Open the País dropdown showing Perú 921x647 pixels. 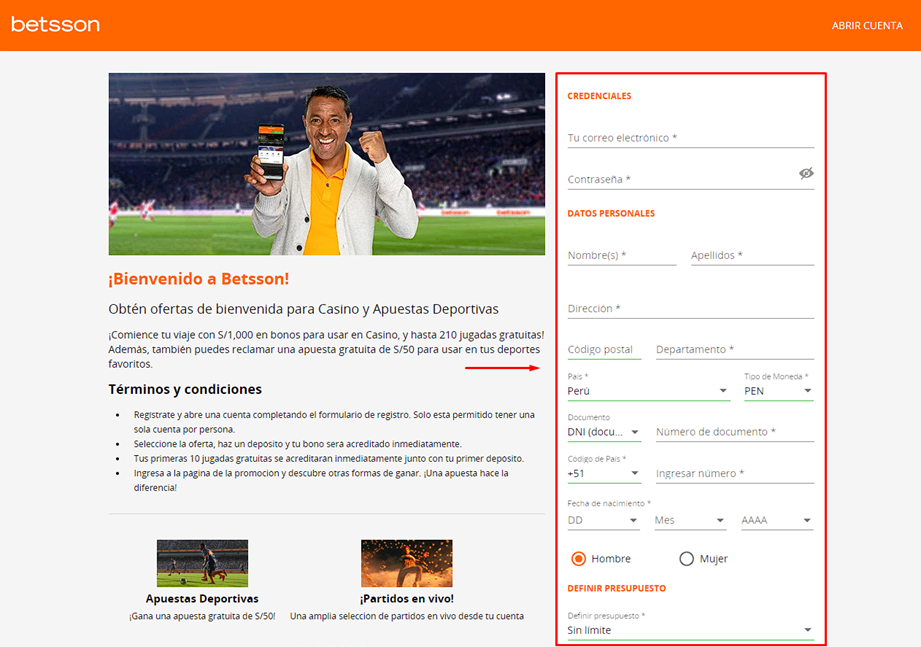[x=648, y=391]
